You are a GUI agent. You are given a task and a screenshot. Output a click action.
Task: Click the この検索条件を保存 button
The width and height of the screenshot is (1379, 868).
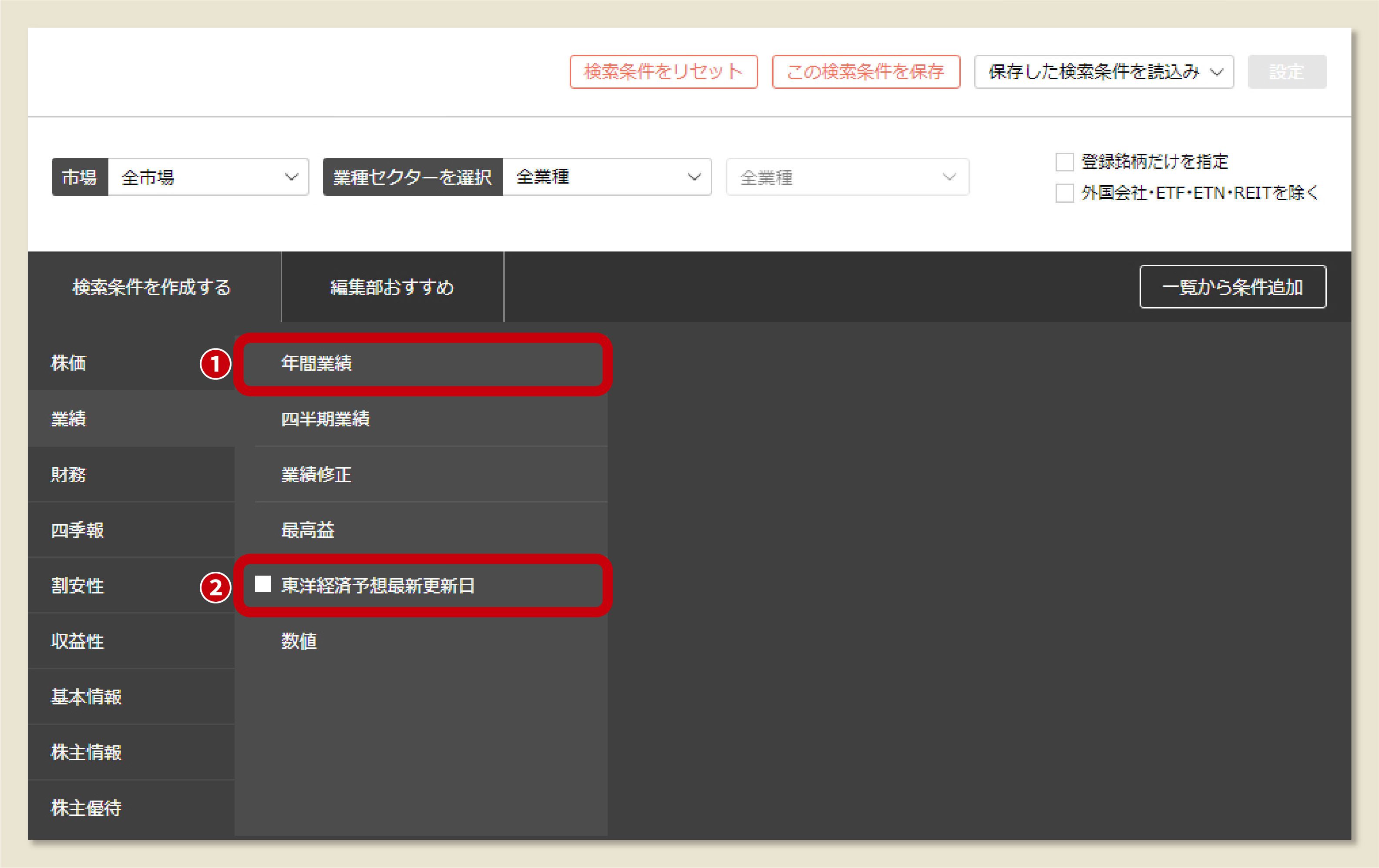[865, 71]
